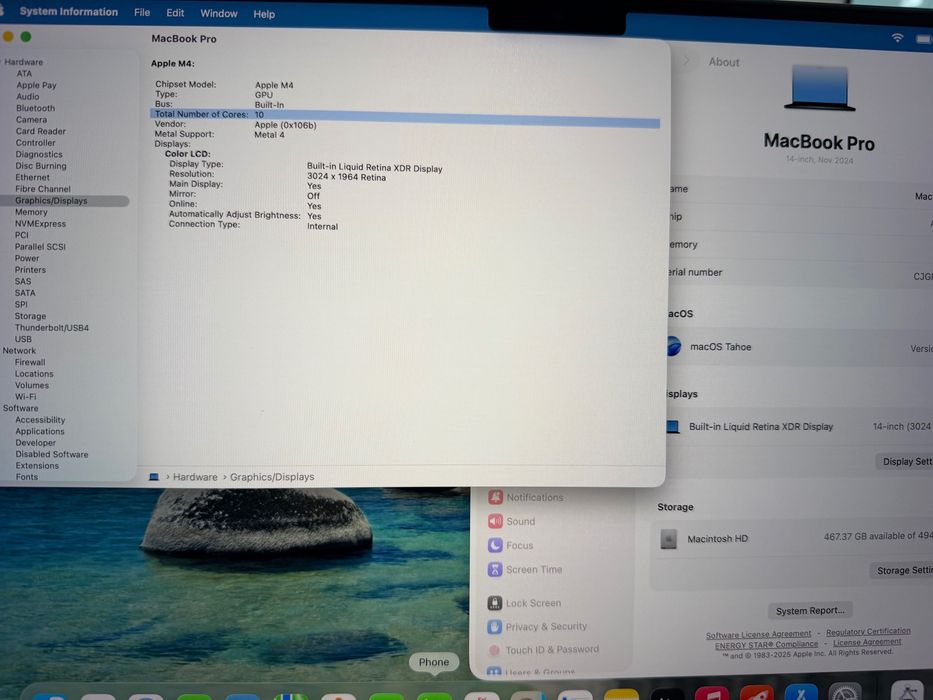Screen dimensions: 933x700
Task: Select Controller in the sidebar
Action: (35, 143)
